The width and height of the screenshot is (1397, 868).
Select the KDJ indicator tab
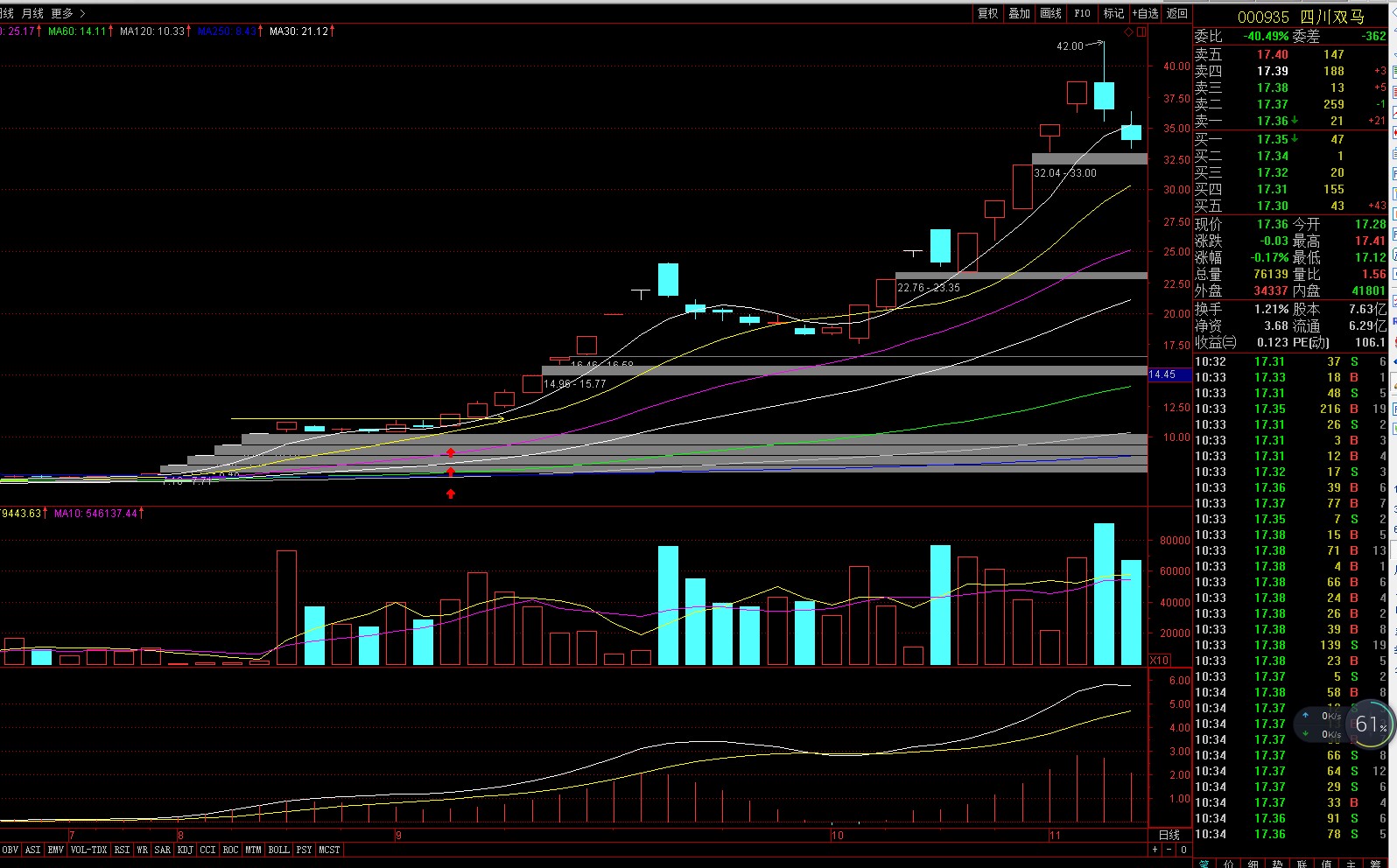185,850
